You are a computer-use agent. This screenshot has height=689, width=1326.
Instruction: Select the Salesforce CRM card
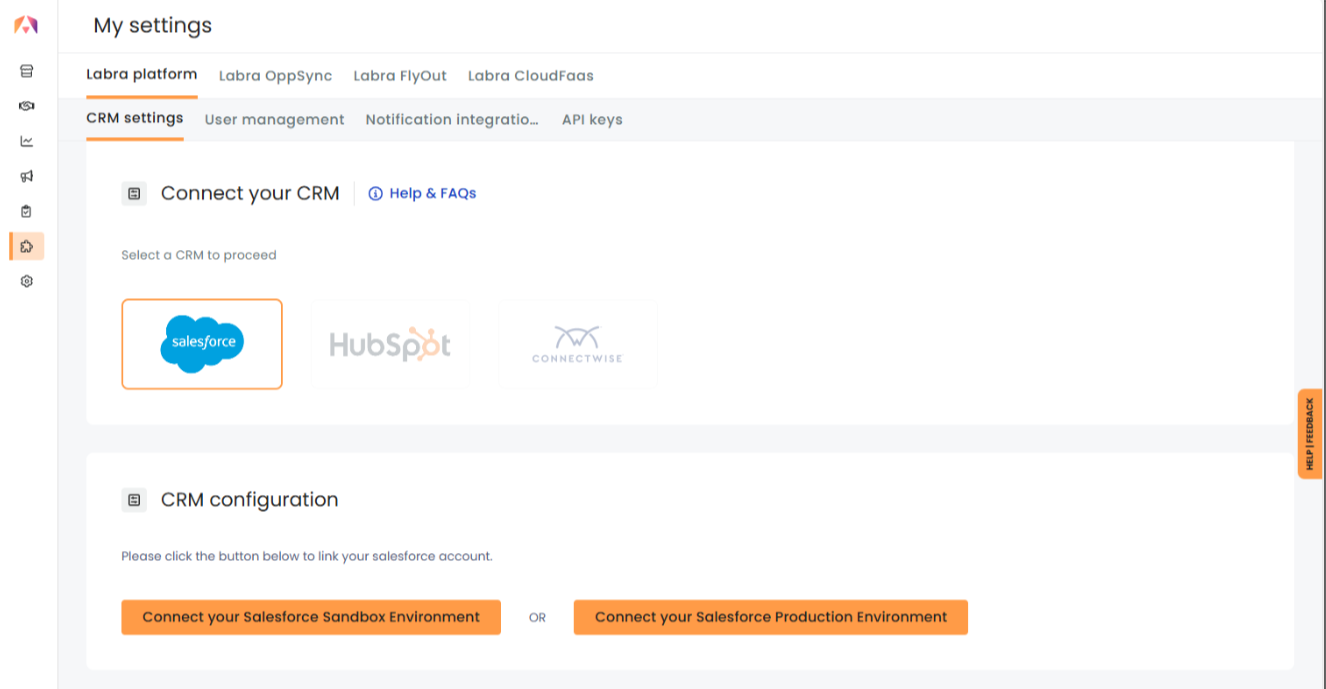(202, 344)
